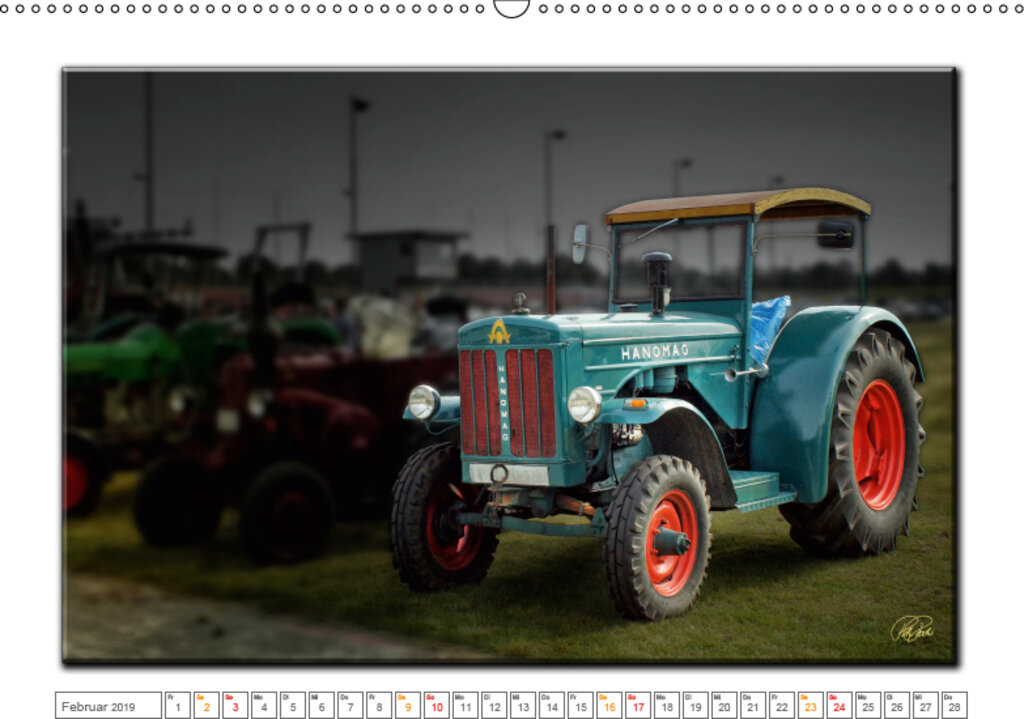Select day 12 (Di) cell
The width and height of the screenshot is (1024, 719).
pos(494,706)
